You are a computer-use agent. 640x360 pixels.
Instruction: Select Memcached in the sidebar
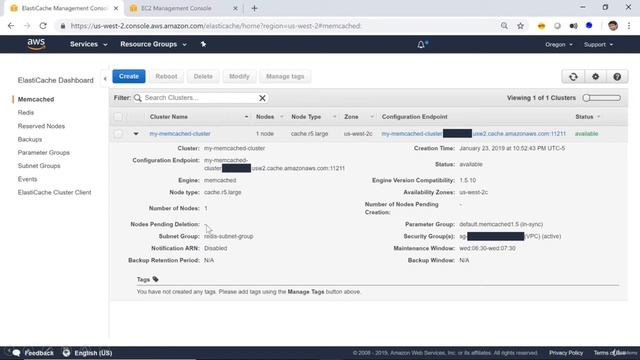coord(36,99)
